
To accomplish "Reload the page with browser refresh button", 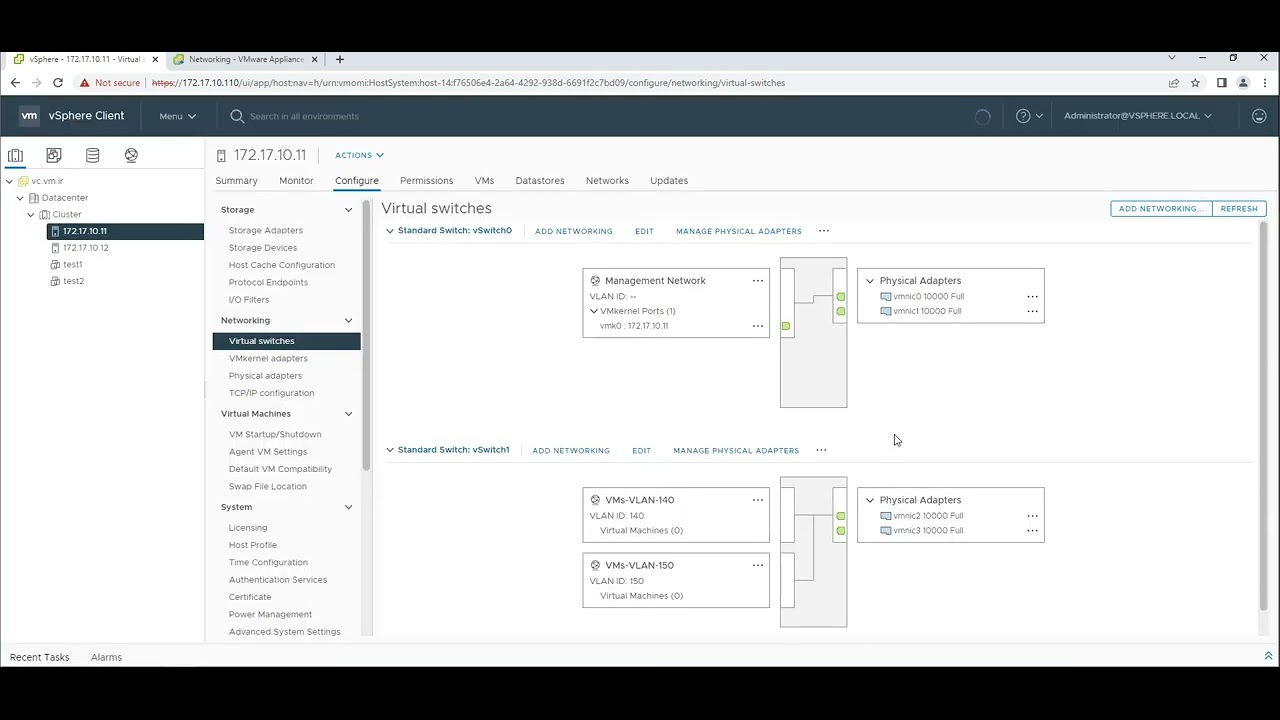I will tap(58, 83).
